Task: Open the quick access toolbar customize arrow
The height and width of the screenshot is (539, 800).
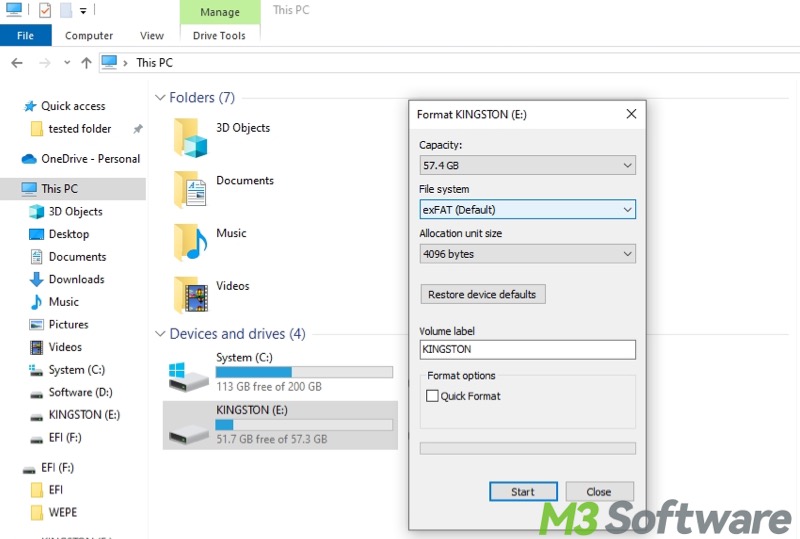Action: [83, 10]
